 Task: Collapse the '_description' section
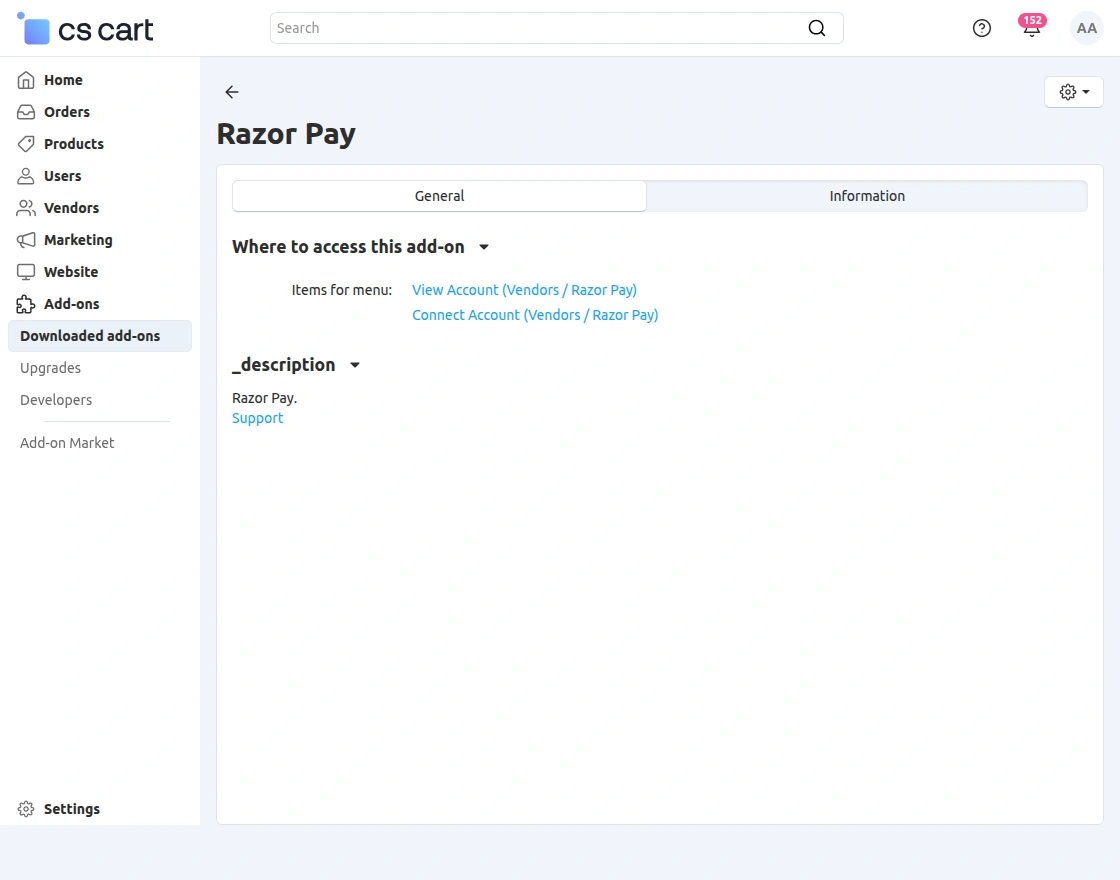(355, 365)
